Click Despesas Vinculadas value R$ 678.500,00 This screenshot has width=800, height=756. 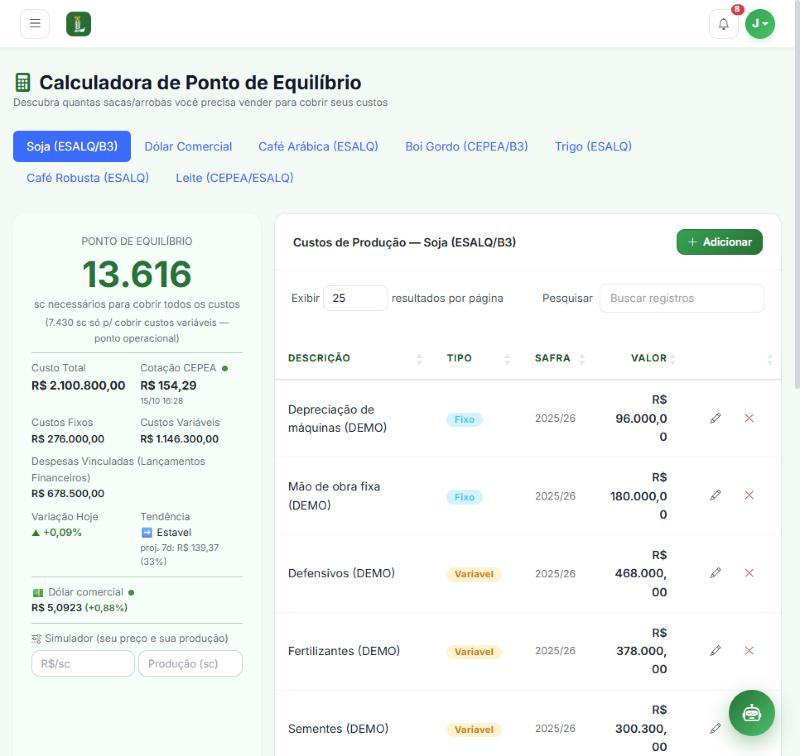(x=68, y=494)
